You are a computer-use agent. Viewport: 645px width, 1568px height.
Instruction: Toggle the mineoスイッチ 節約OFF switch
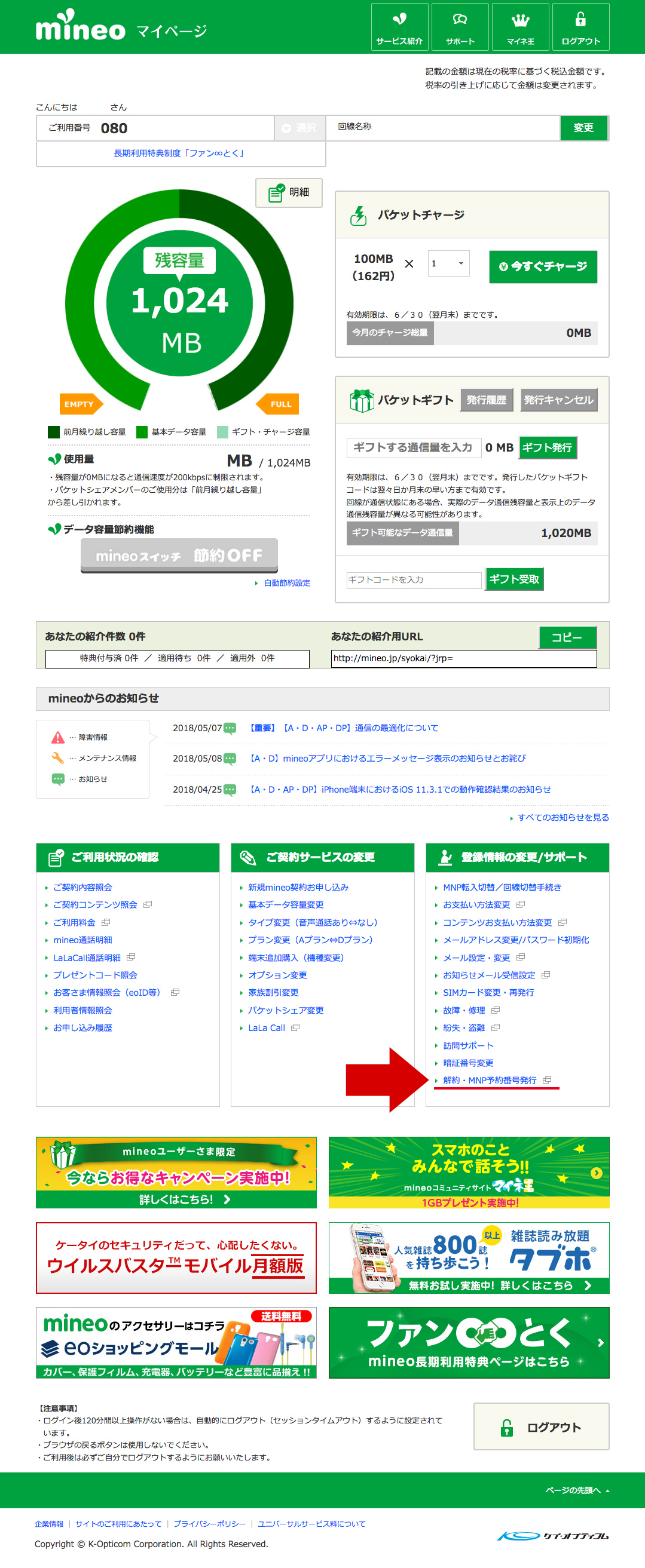coord(179,555)
